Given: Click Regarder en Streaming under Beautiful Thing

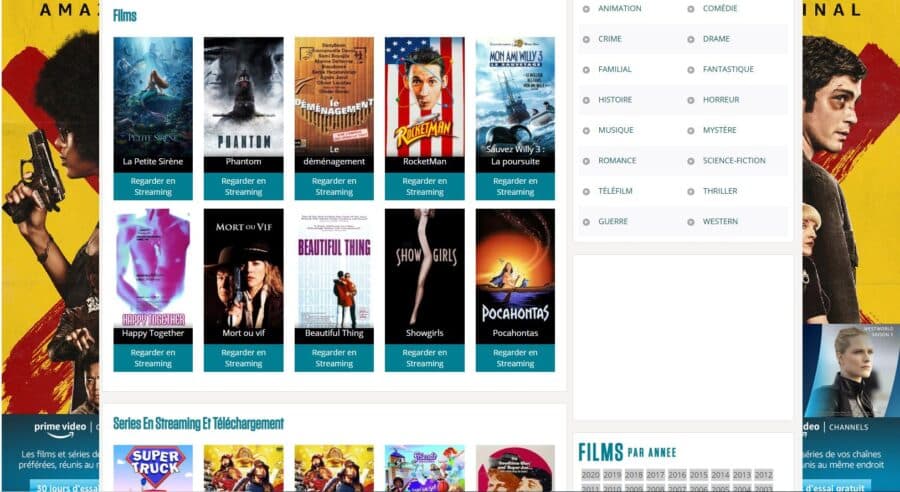Looking at the screenshot, I should 334,358.
